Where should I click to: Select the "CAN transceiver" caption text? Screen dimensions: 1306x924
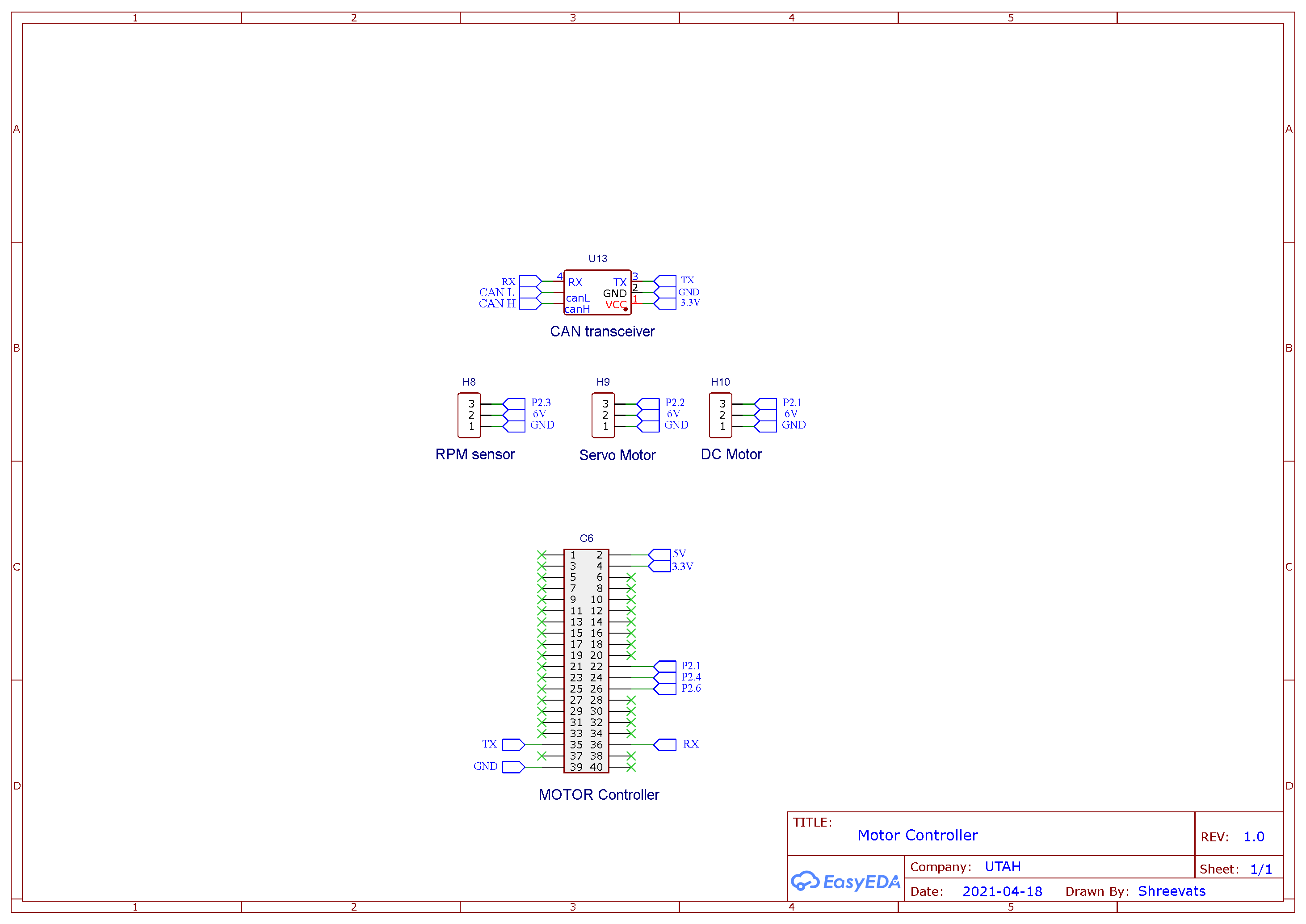[602, 331]
